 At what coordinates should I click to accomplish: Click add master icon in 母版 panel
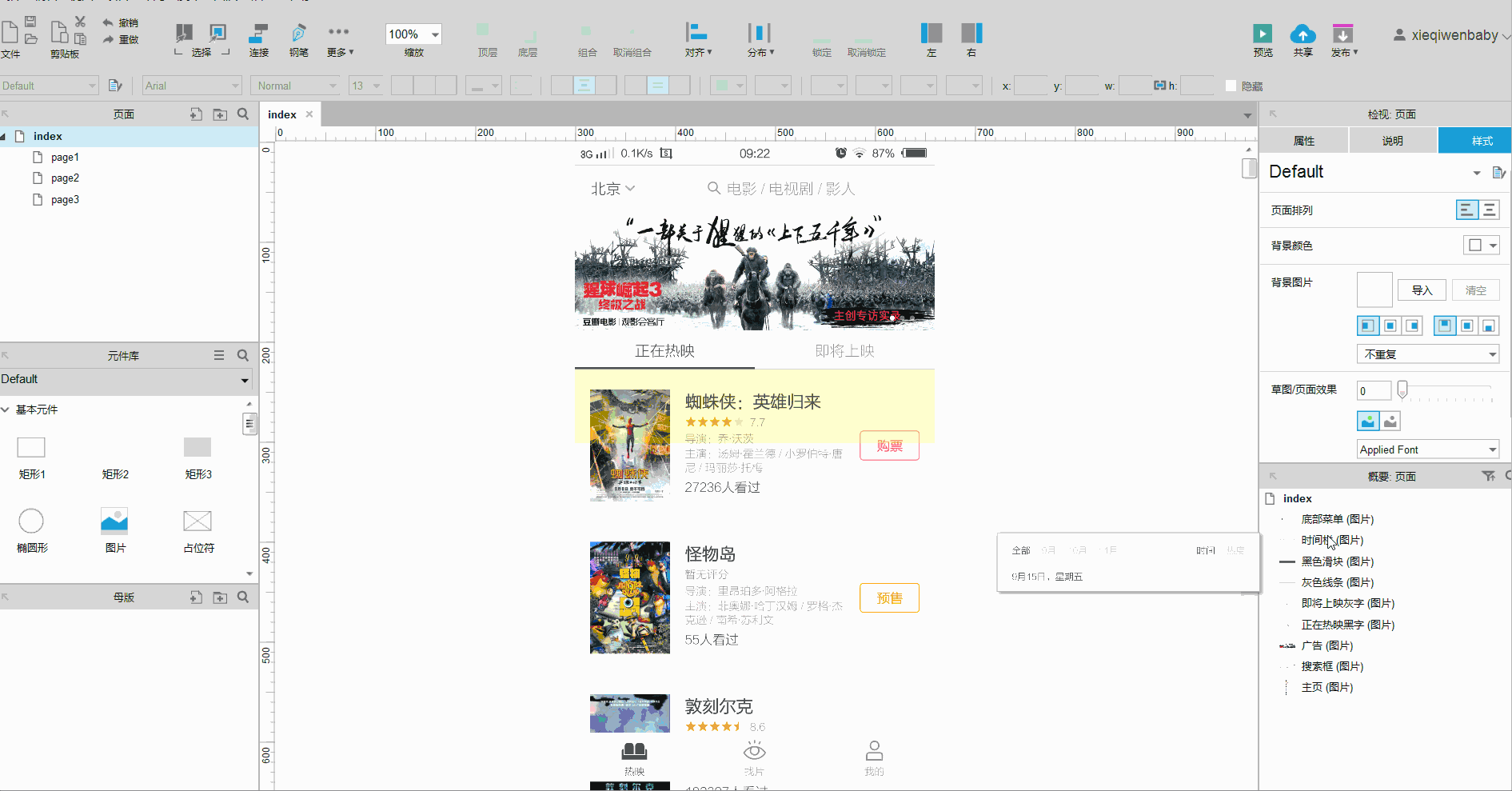(196, 597)
